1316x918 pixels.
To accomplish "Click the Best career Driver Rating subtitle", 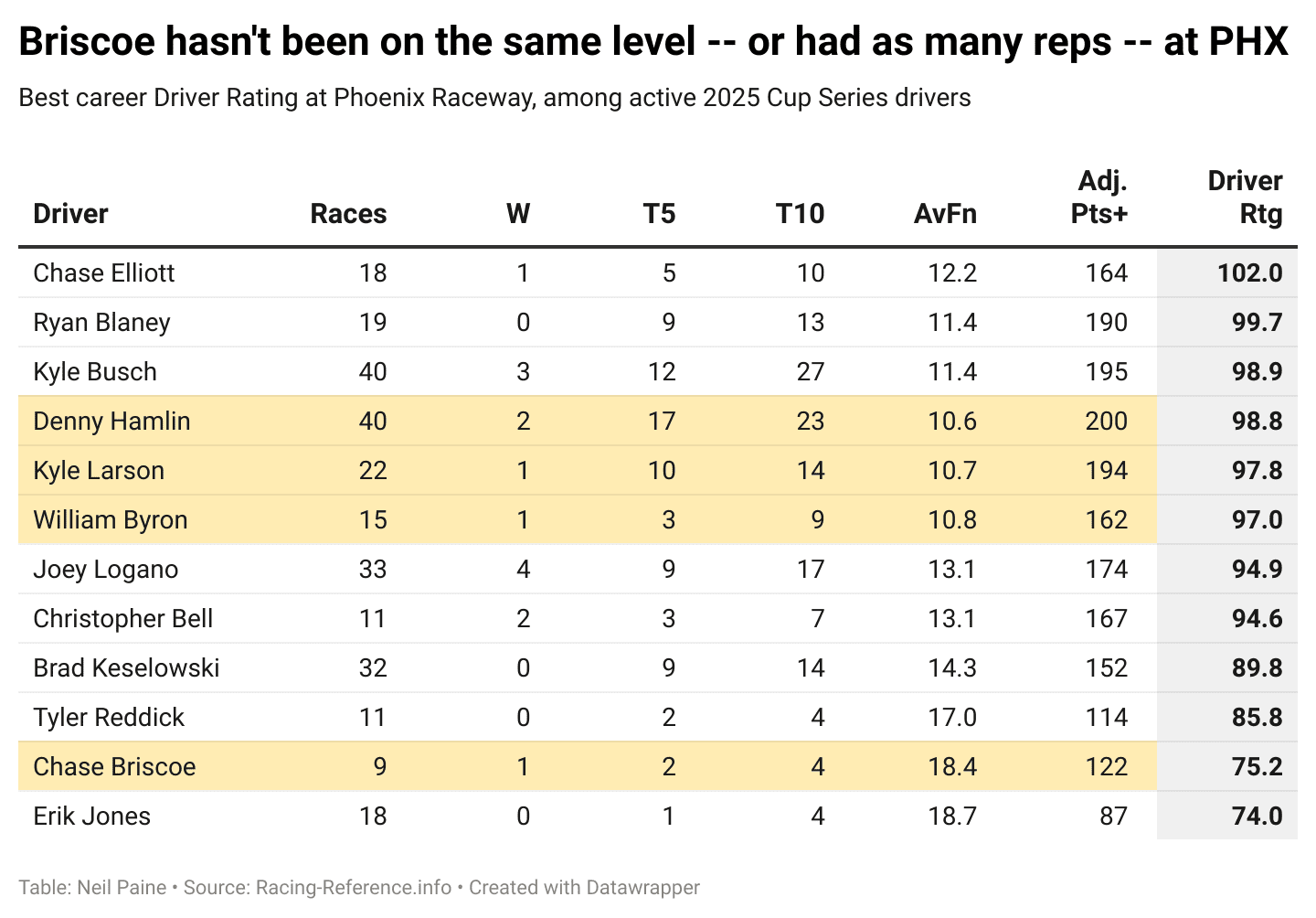I will click(494, 98).
